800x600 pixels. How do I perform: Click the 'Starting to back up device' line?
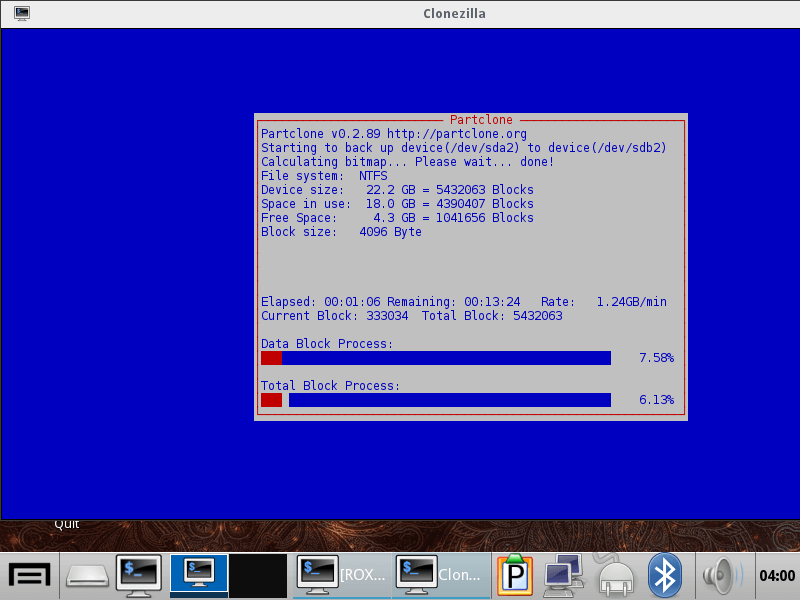(x=464, y=148)
